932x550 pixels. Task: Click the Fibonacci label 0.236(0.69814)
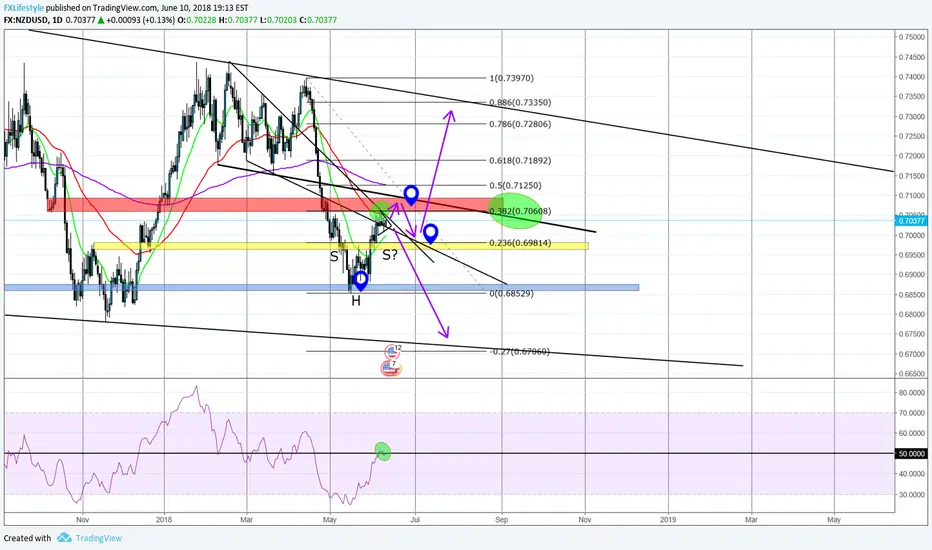pos(520,243)
